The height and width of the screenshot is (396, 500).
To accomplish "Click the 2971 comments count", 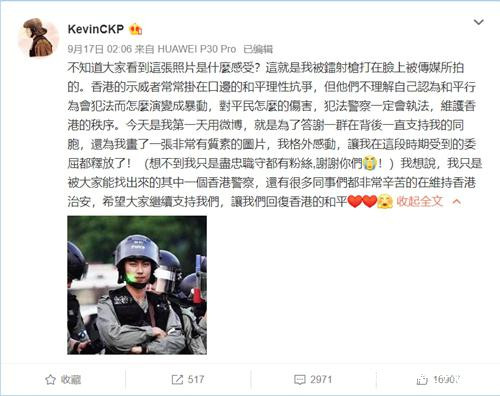I will (321, 379).
